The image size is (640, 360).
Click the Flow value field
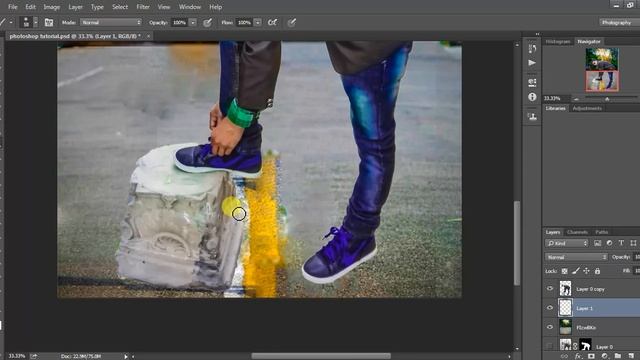click(244, 22)
